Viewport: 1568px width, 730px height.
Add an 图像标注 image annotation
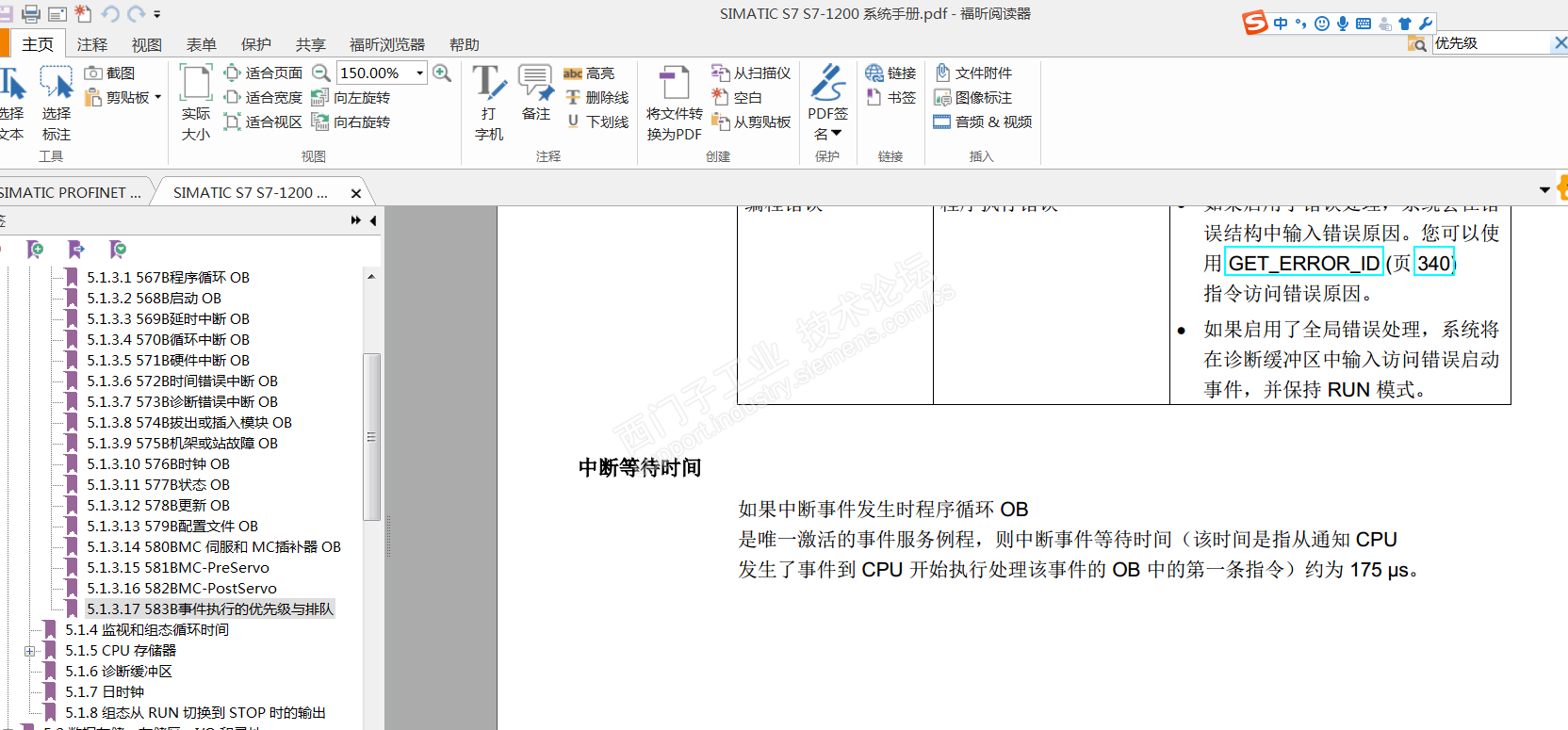[973, 97]
